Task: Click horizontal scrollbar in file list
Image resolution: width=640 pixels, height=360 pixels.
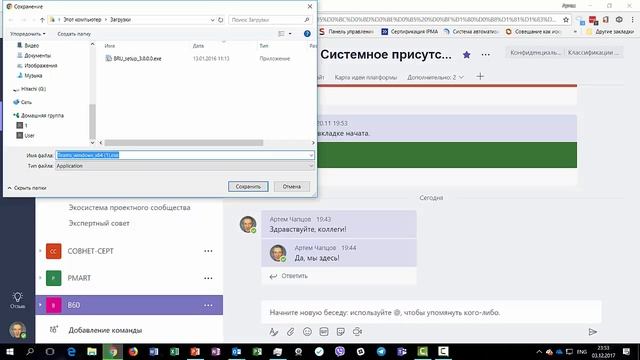Action: [184, 143]
